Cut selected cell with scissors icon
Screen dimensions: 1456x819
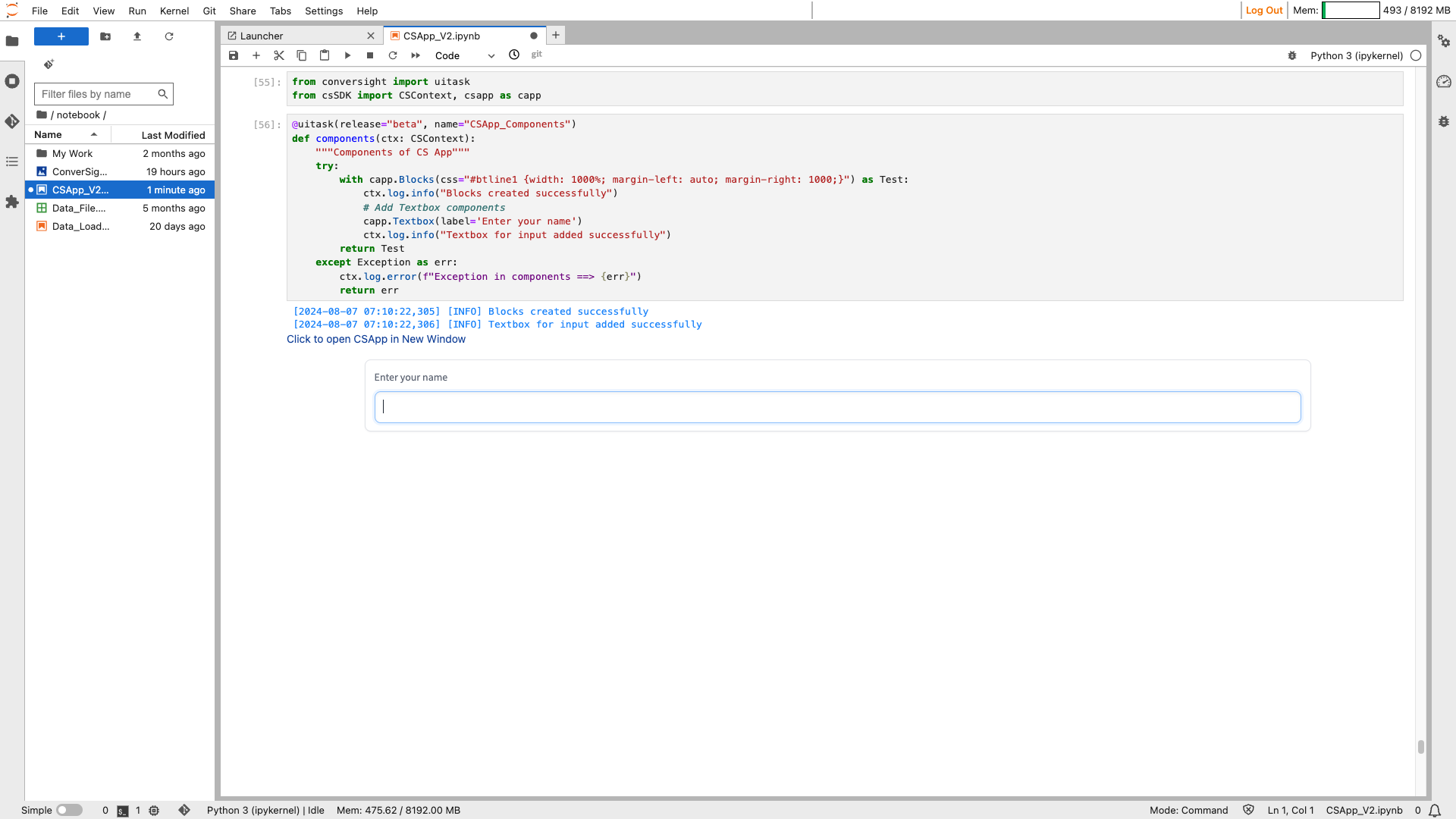[x=279, y=55]
